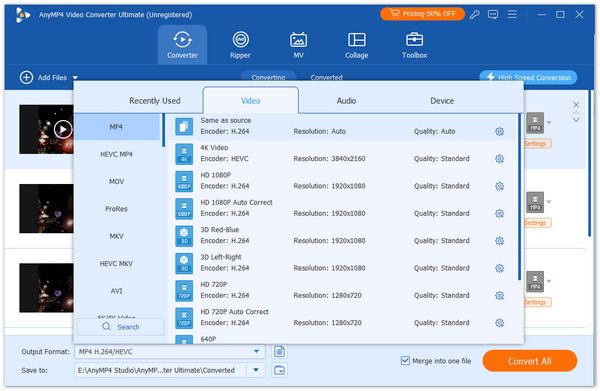Open the Save to path dropdown
The height and width of the screenshot is (391, 600).
(x=256, y=370)
